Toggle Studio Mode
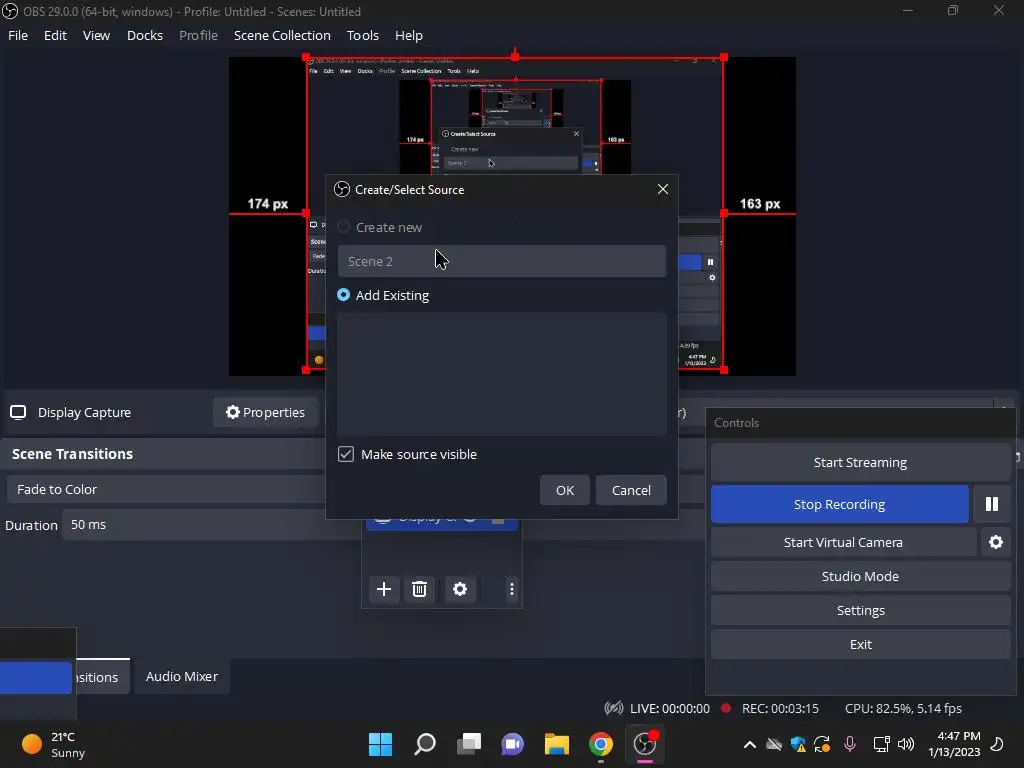The image size is (1024, 768). (860, 577)
